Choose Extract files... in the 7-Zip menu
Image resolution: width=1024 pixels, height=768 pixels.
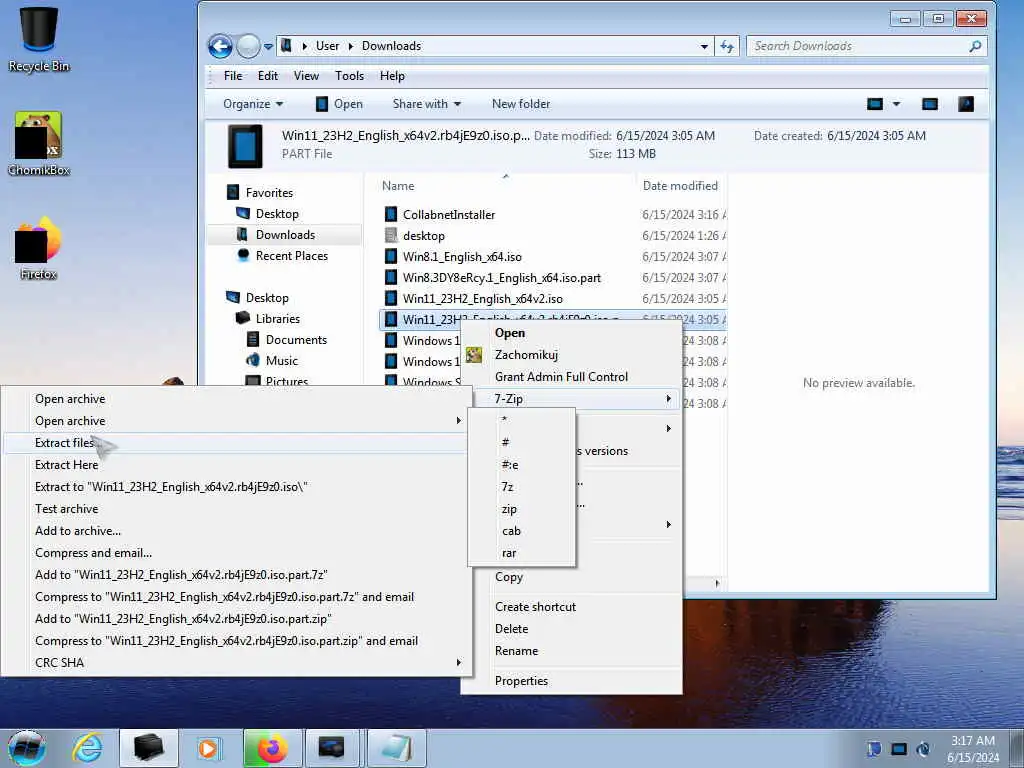pyautogui.click(x=236, y=443)
